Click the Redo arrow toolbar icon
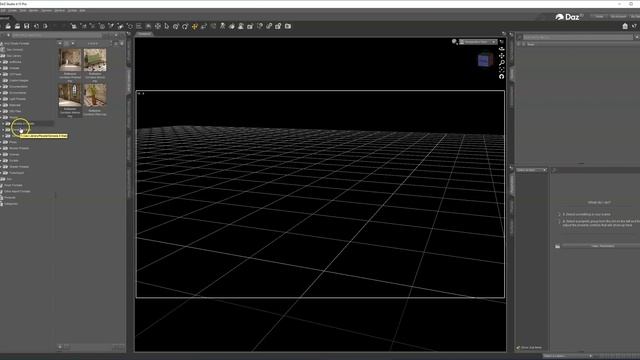Viewport: 640px width, 360px height. (x=45, y=26)
